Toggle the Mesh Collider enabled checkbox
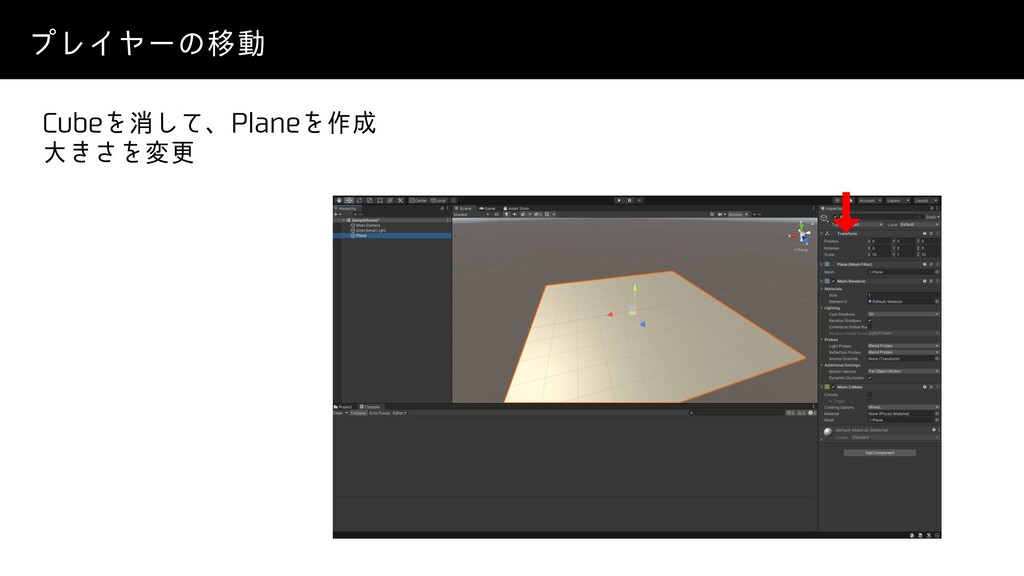Image resolution: width=1024 pixels, height=576 pixels. (834, 387)
